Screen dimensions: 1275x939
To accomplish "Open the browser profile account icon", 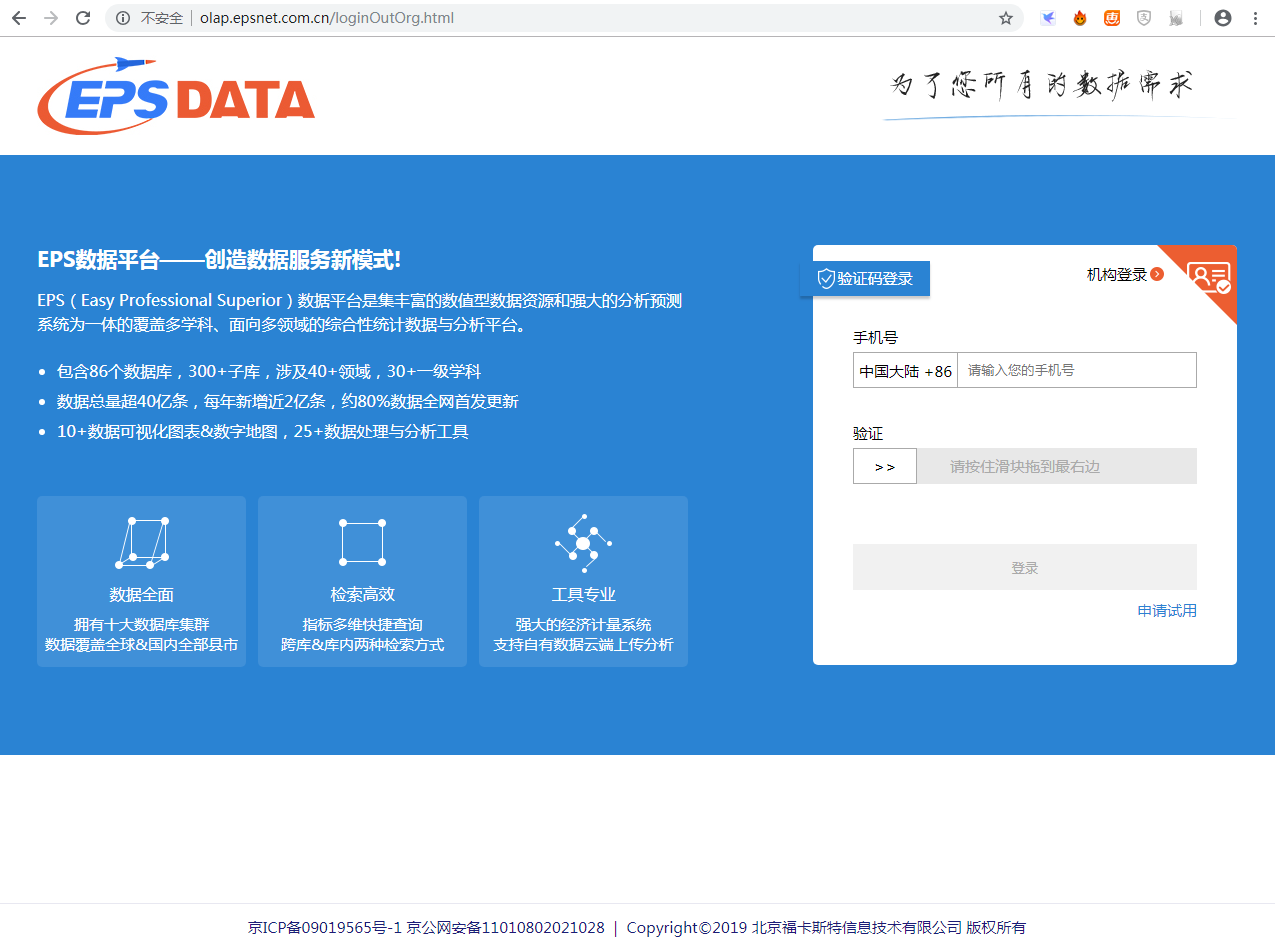I will pyautogui.click(x=1222, y=17).
